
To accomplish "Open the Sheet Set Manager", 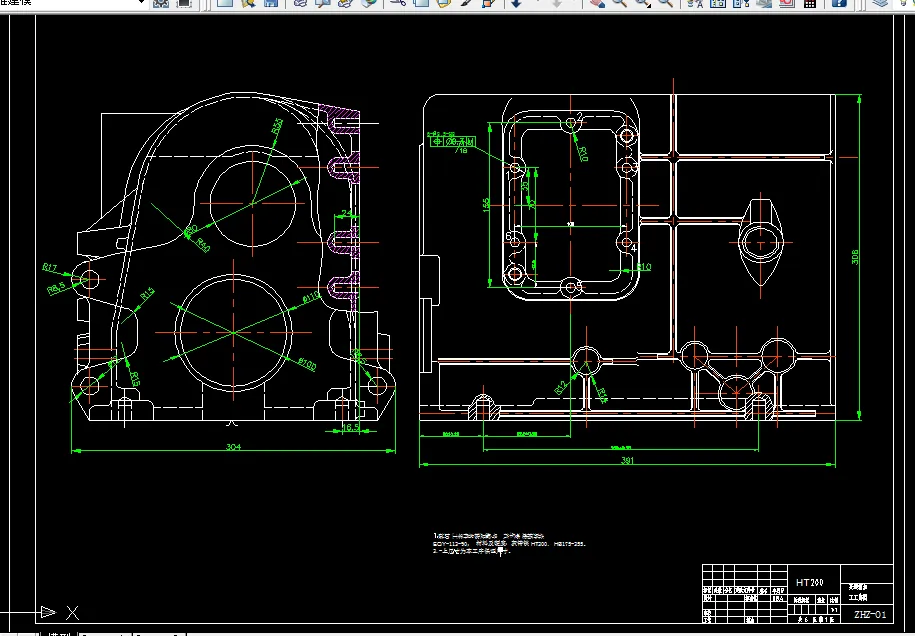I will point(764,3).
